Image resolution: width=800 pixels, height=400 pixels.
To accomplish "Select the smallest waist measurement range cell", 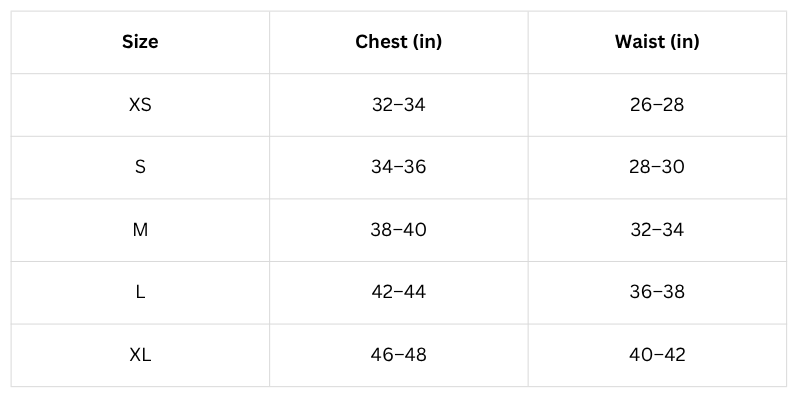I will (x=657, y=104).
